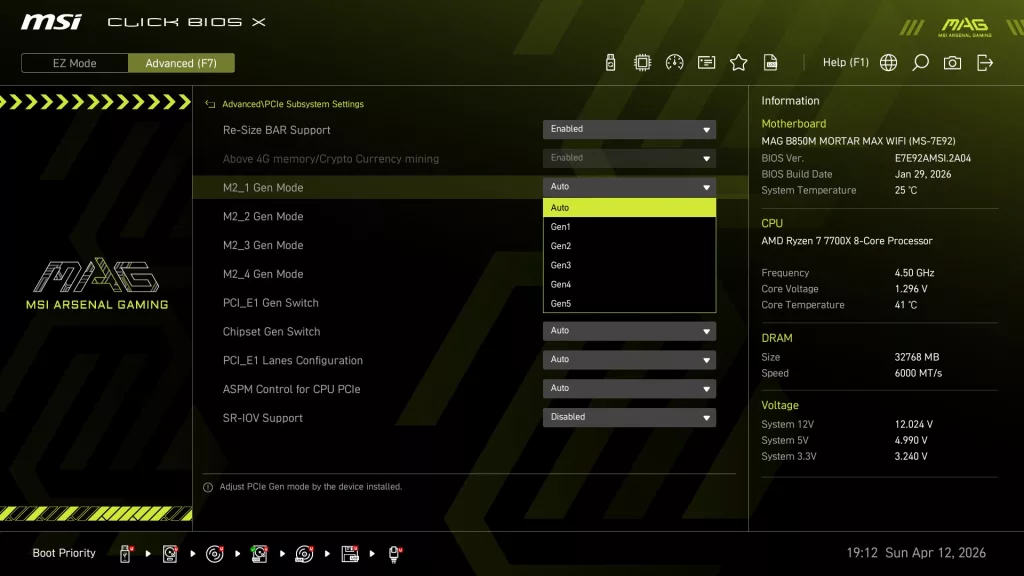Open the Above 4G memory dropdown
The width and height of the screenshot is (1024, 576).
tap(629, 158)
